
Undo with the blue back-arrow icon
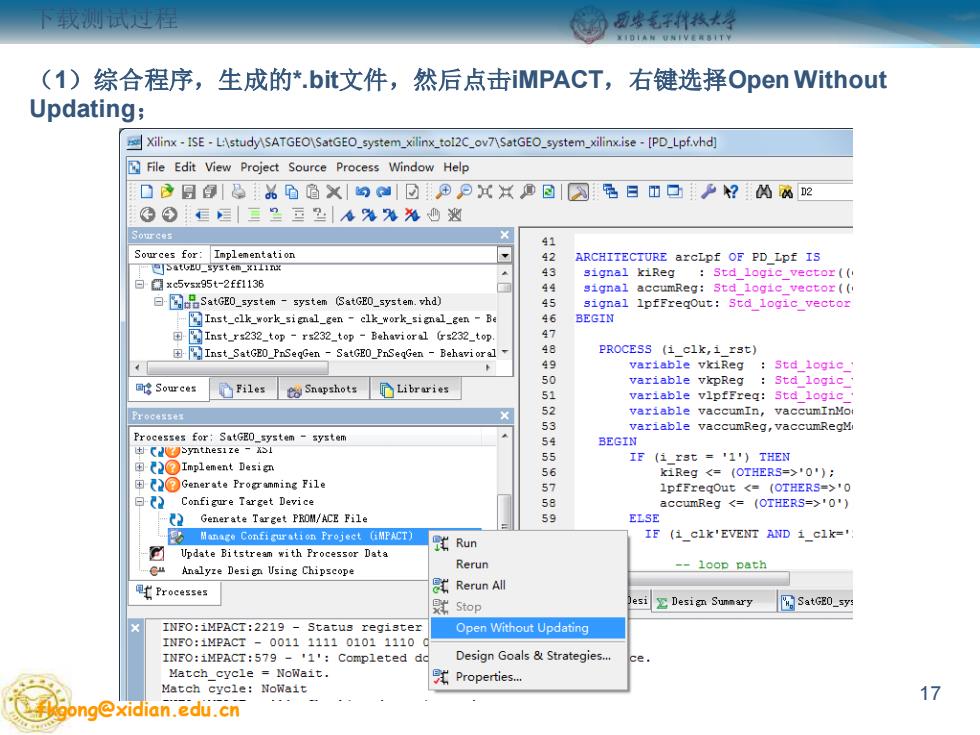pyautogui.click(x=362, y=192)
